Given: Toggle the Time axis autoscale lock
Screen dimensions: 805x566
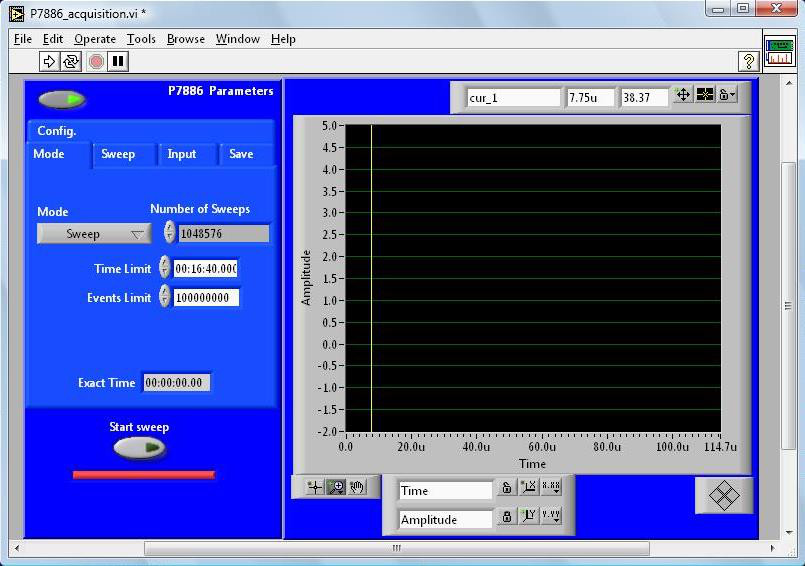Looking at the screenshot, I should point(507,488).
